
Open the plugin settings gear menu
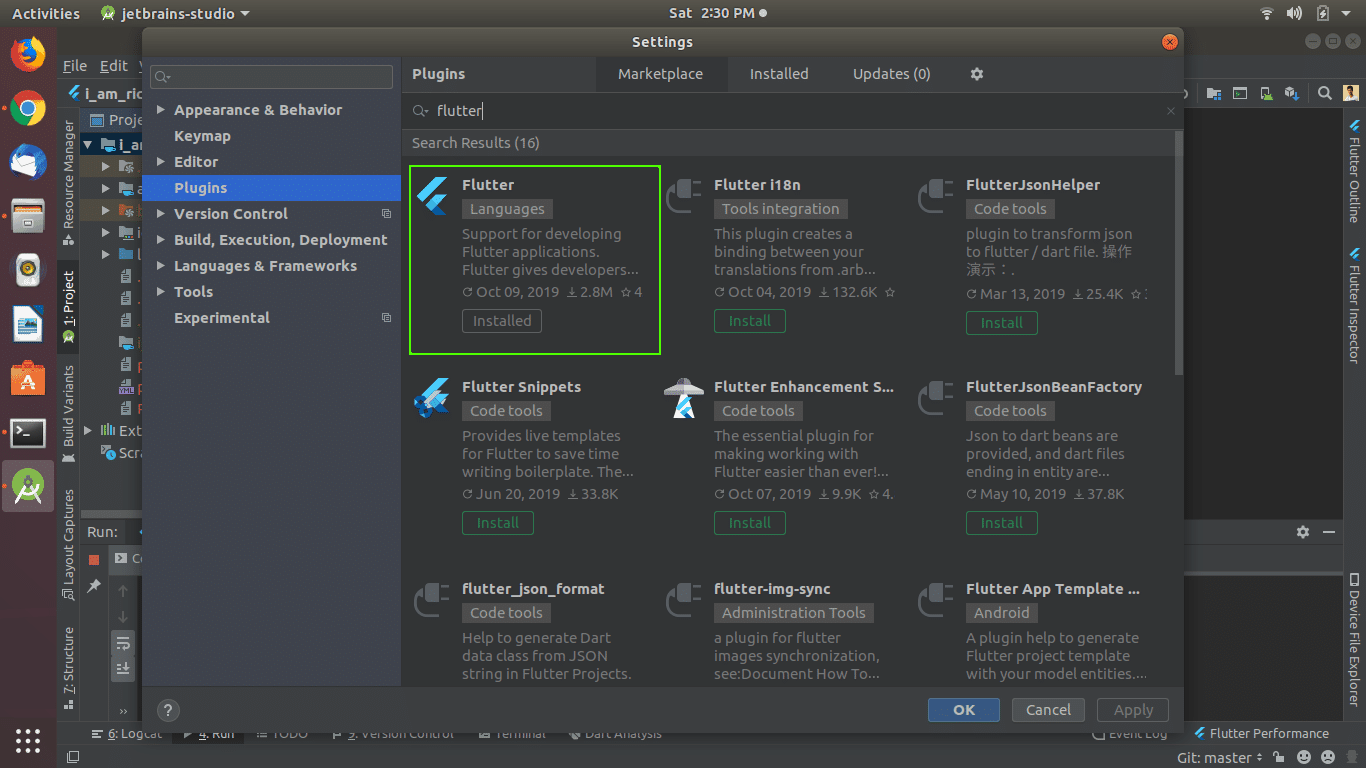click(x=976, y=74)
